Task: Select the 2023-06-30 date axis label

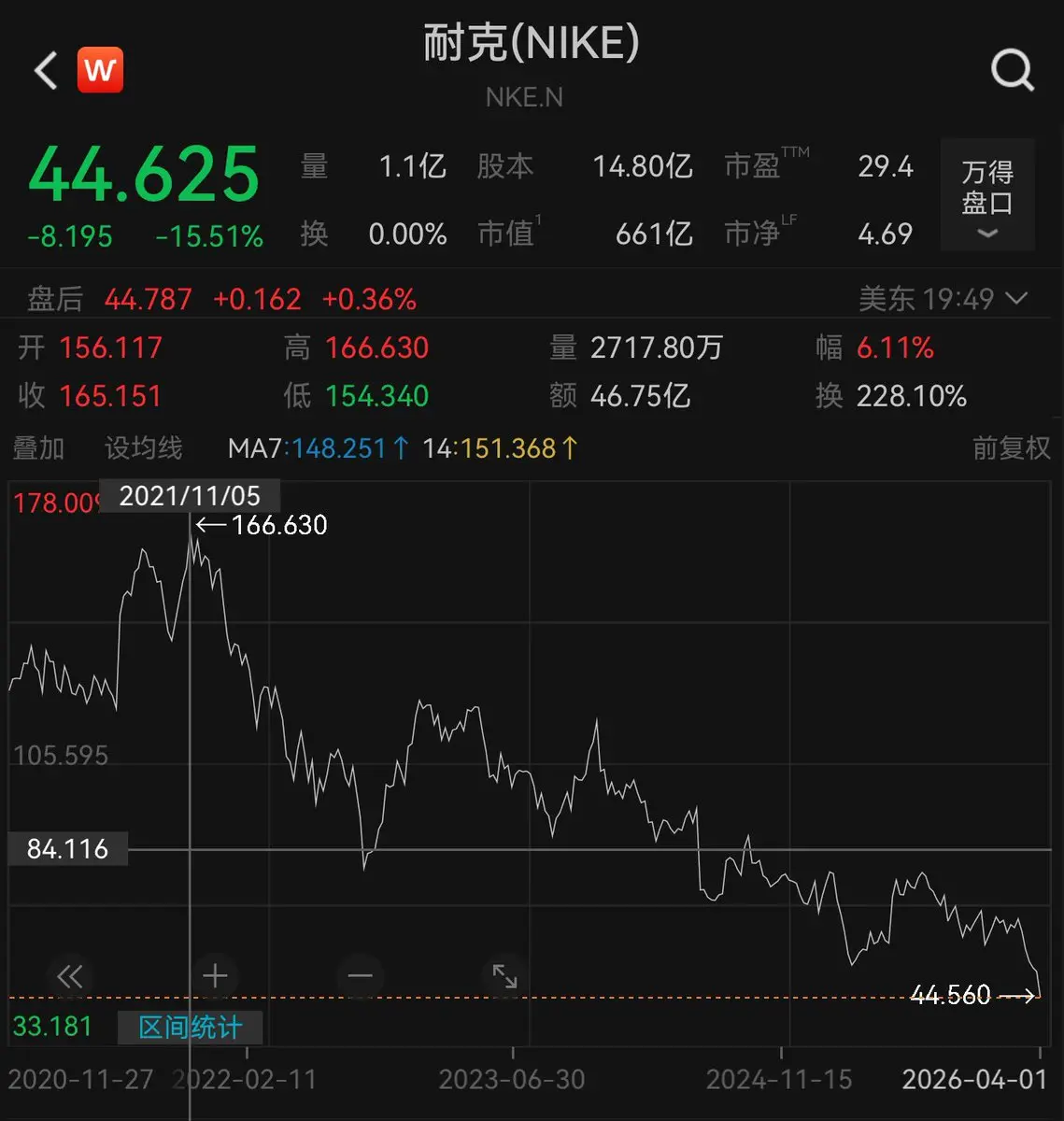Action: tap(512, 1080)
